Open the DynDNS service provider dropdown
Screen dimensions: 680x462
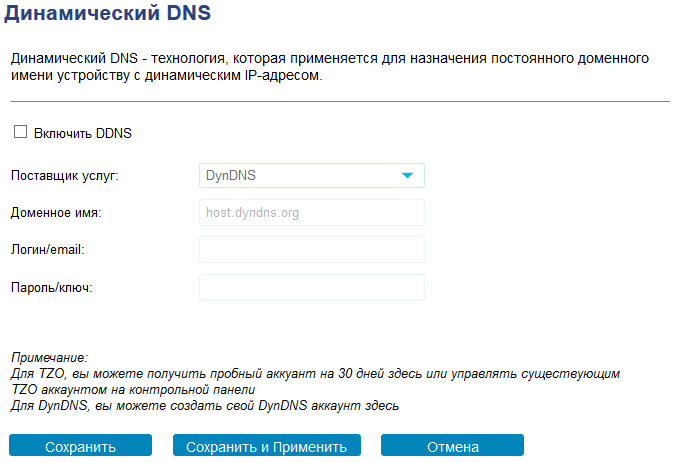click(311, 176)
